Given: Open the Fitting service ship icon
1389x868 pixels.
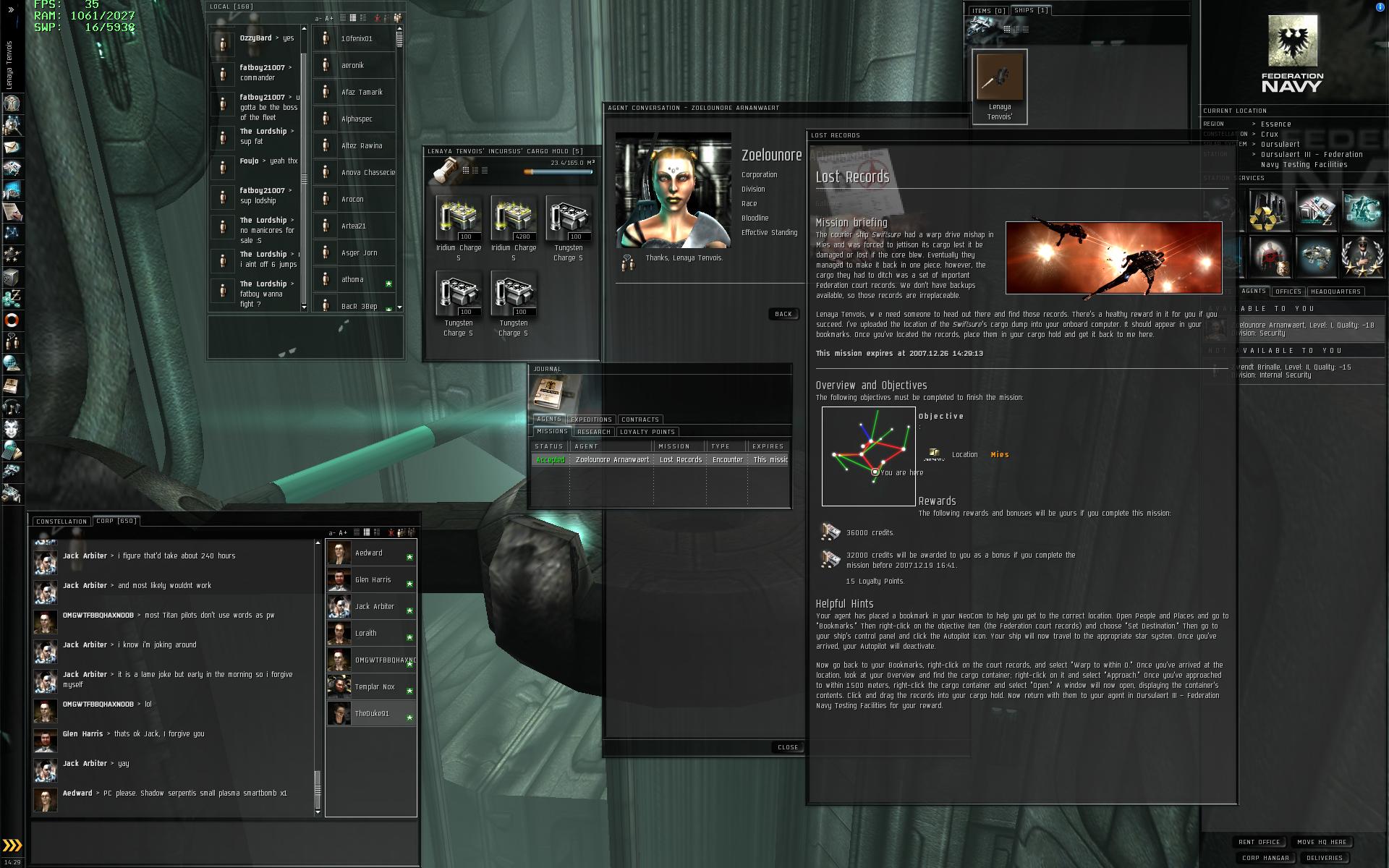Looking at the screenshot, I should pos(1317,257).
